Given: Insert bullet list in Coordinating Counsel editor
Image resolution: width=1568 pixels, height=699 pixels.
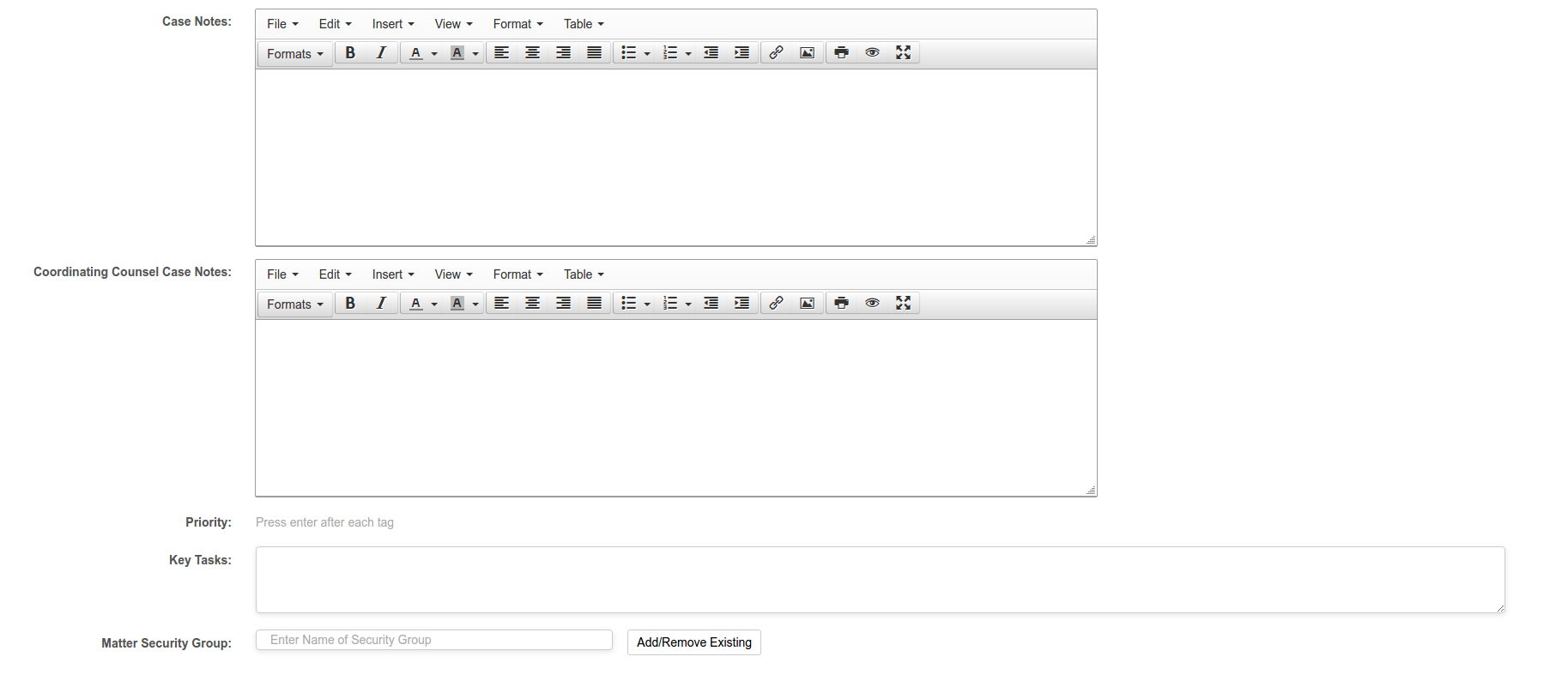Looking at the screenshot, I should coord(629,304).
